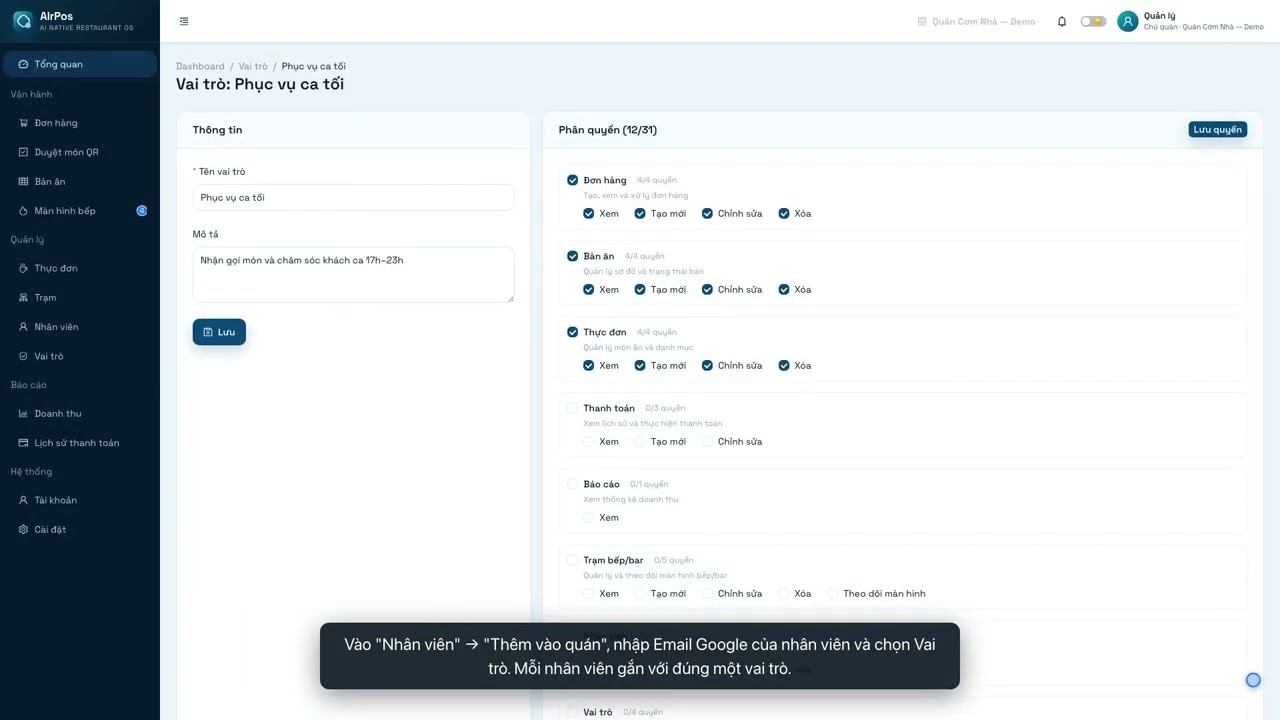Uncheck Tạo mới under Đơn hàng
The height and width of the screenshot is (720, 1280).
[x=640, y=213]
